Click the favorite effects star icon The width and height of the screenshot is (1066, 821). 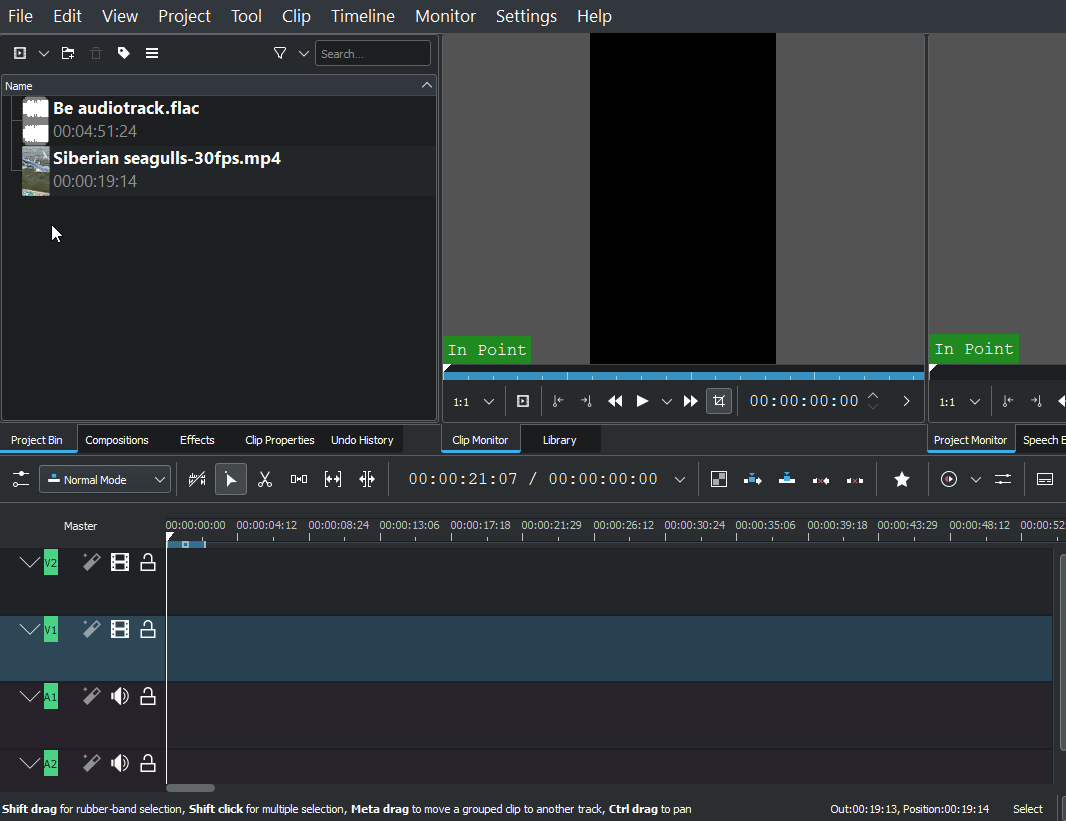tap(902, 480)
